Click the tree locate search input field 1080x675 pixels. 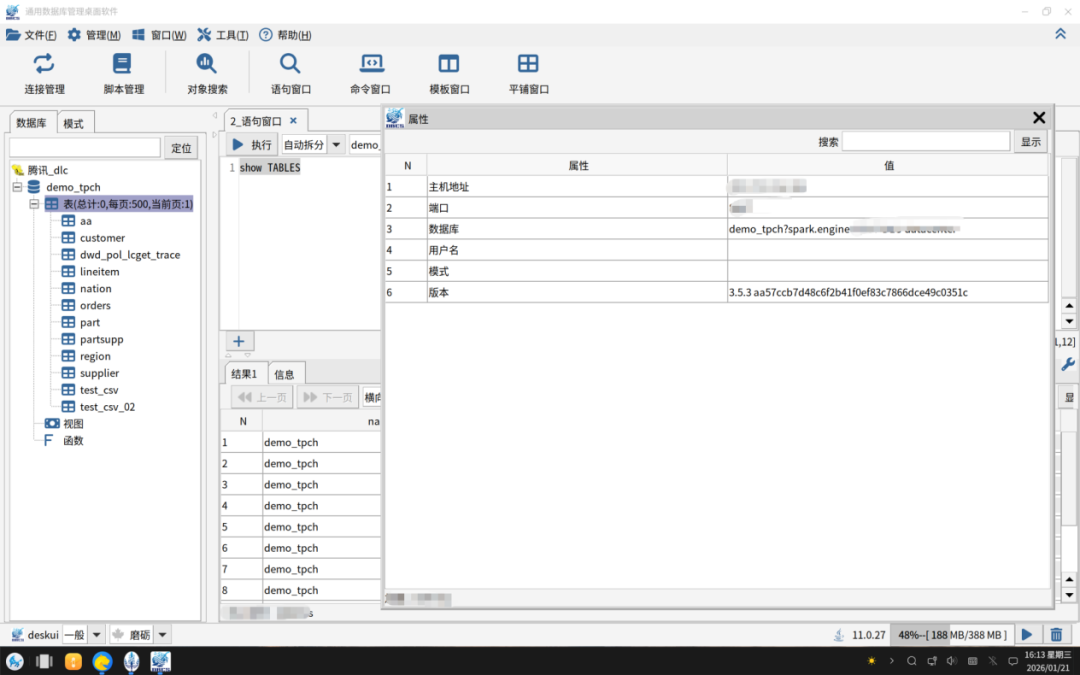[85, 147]
